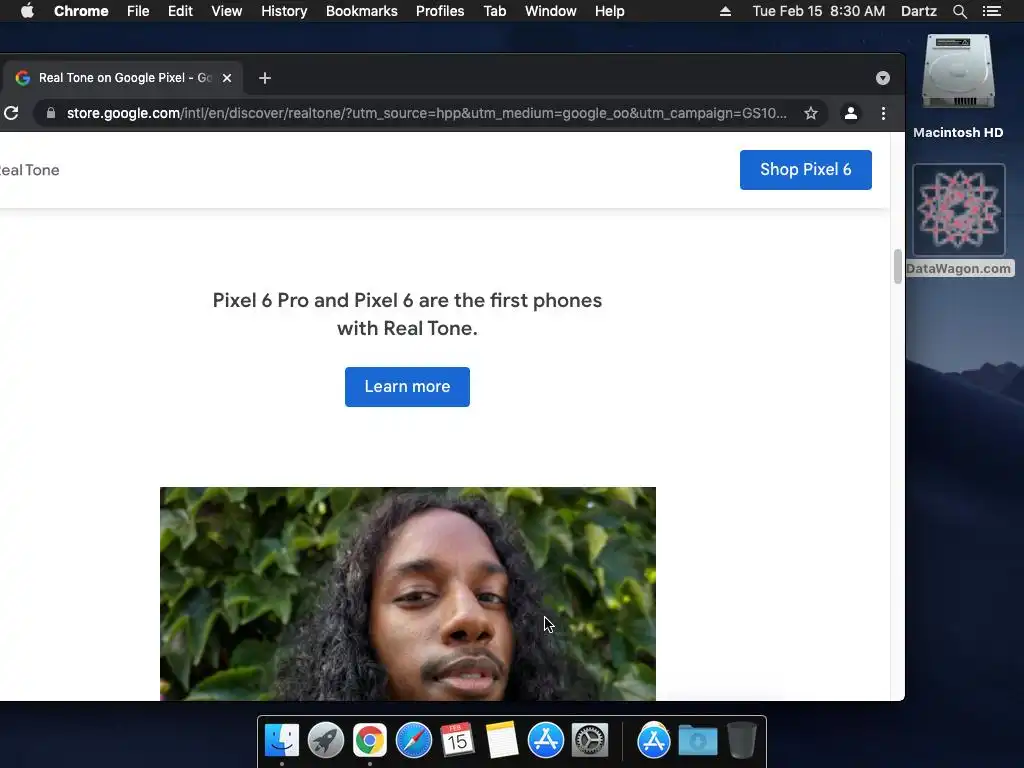This screenshot has width=1024, height=768.
Task: Open Chrome's three-dot menu
Action: pos(883,113)
